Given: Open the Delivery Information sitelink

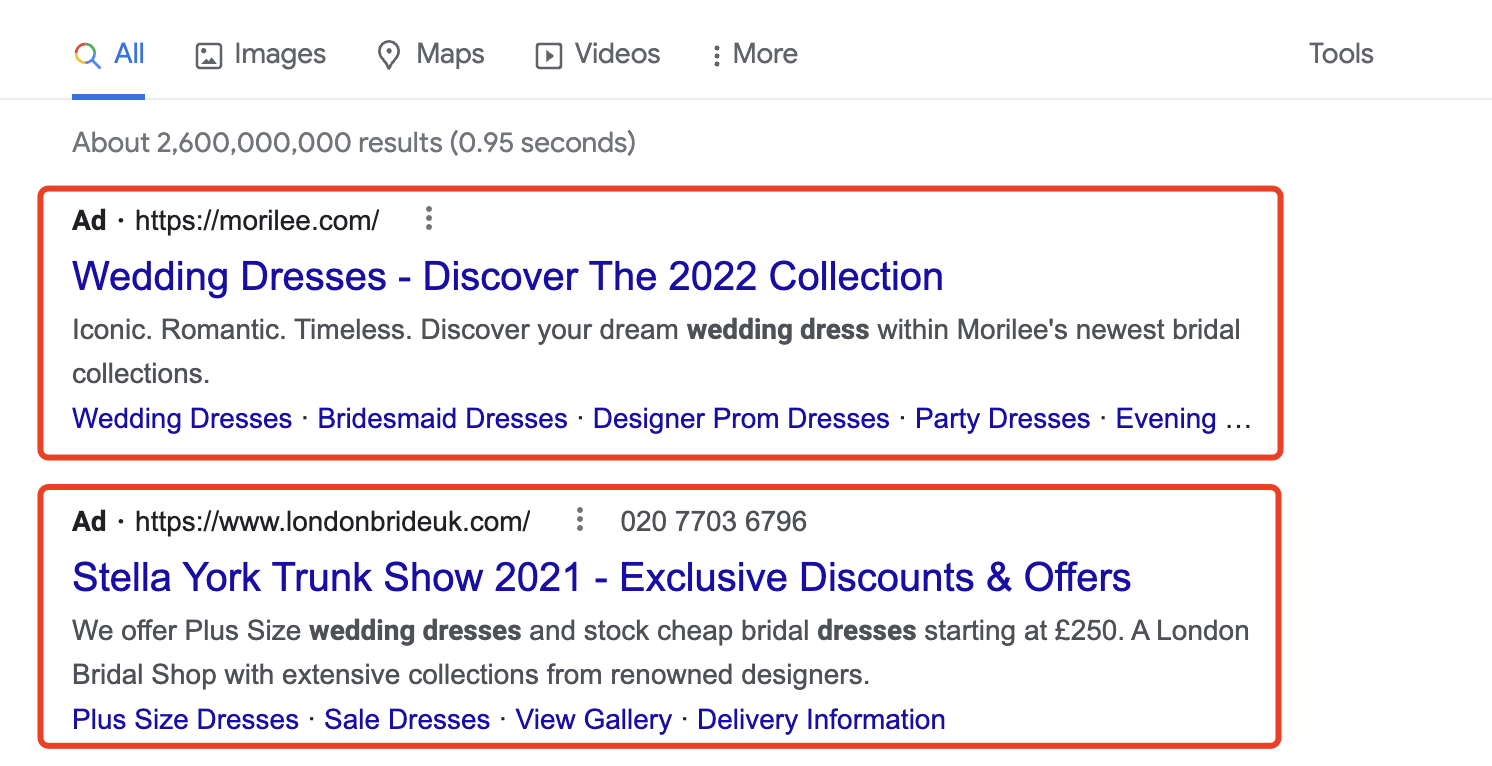Looking at the screenshot, I should pyautogui.click(x=821, y=719).
